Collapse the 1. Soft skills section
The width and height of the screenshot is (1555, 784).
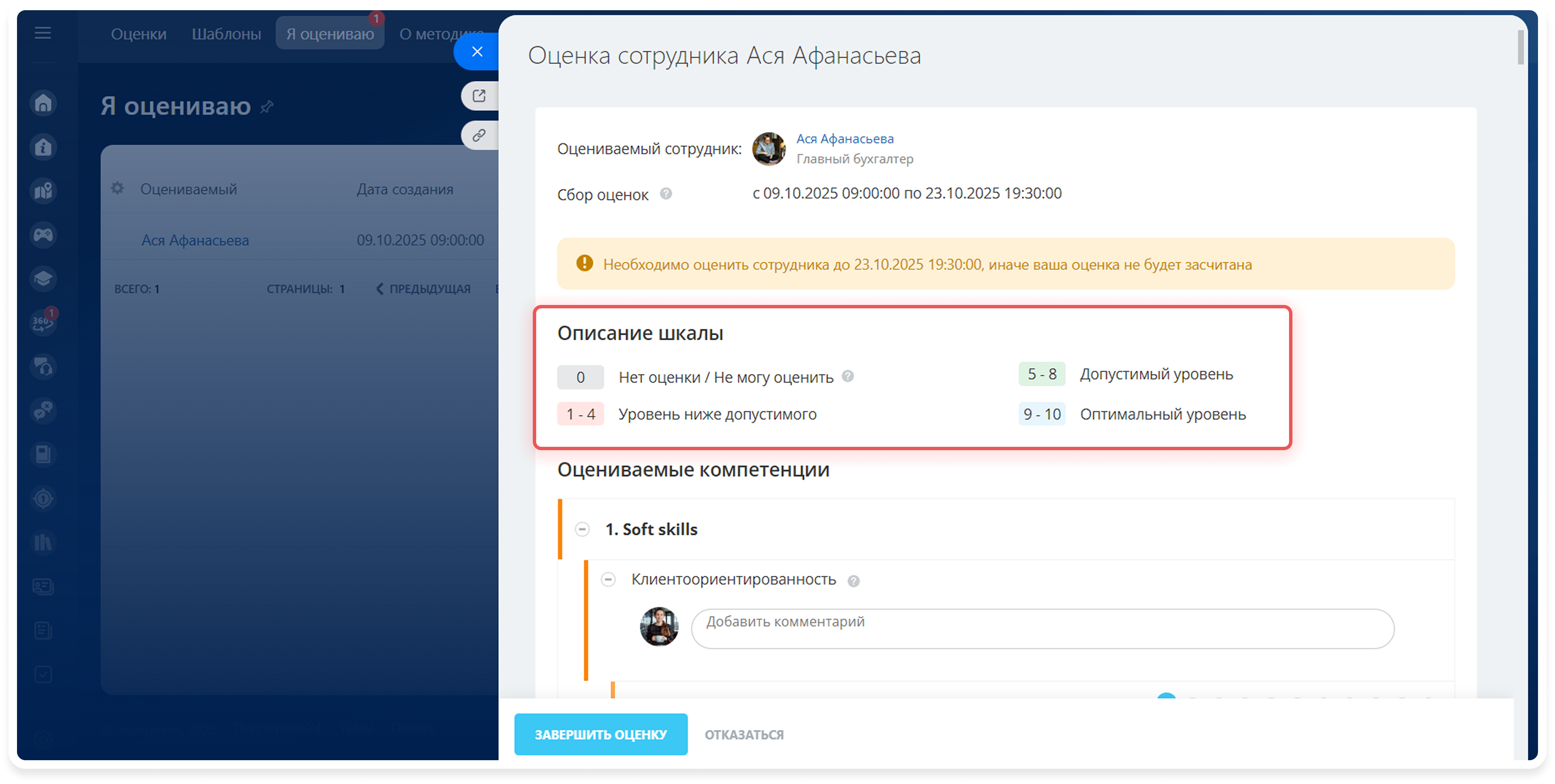[x=582, y=529]
